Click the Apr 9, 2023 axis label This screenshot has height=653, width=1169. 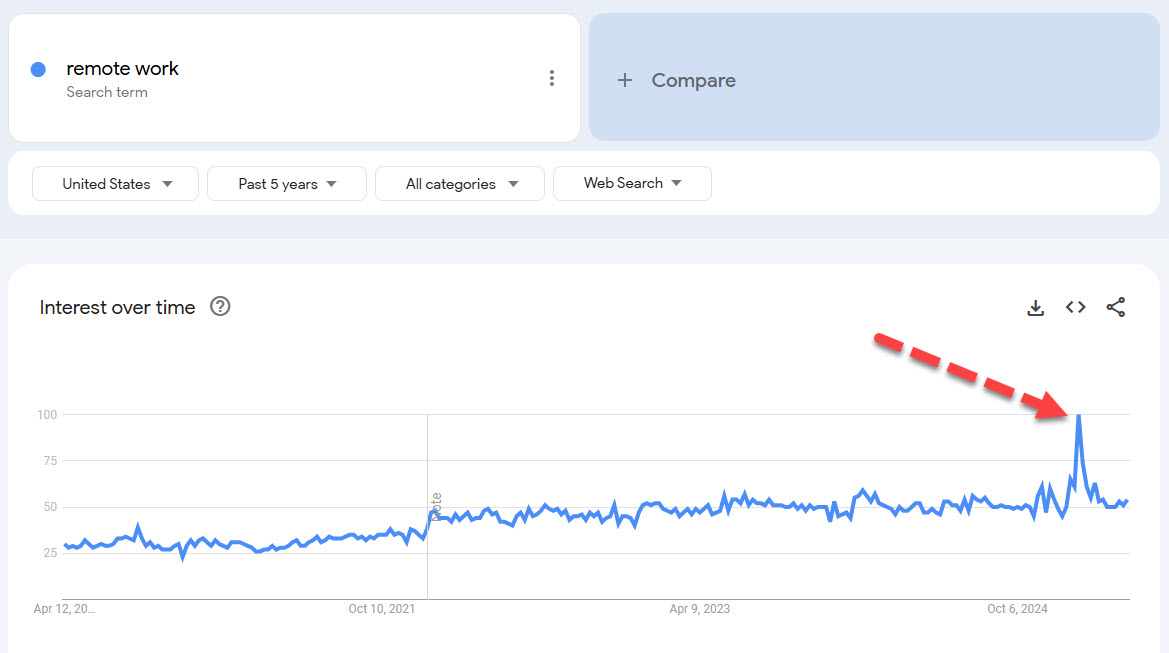(699, 609)
